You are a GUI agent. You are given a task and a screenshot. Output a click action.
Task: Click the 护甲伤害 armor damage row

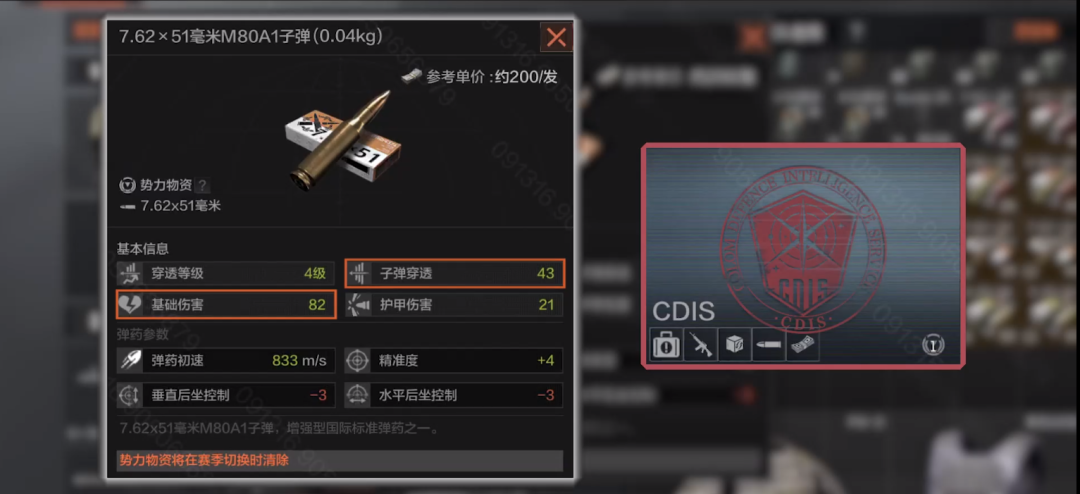(454, 305)
